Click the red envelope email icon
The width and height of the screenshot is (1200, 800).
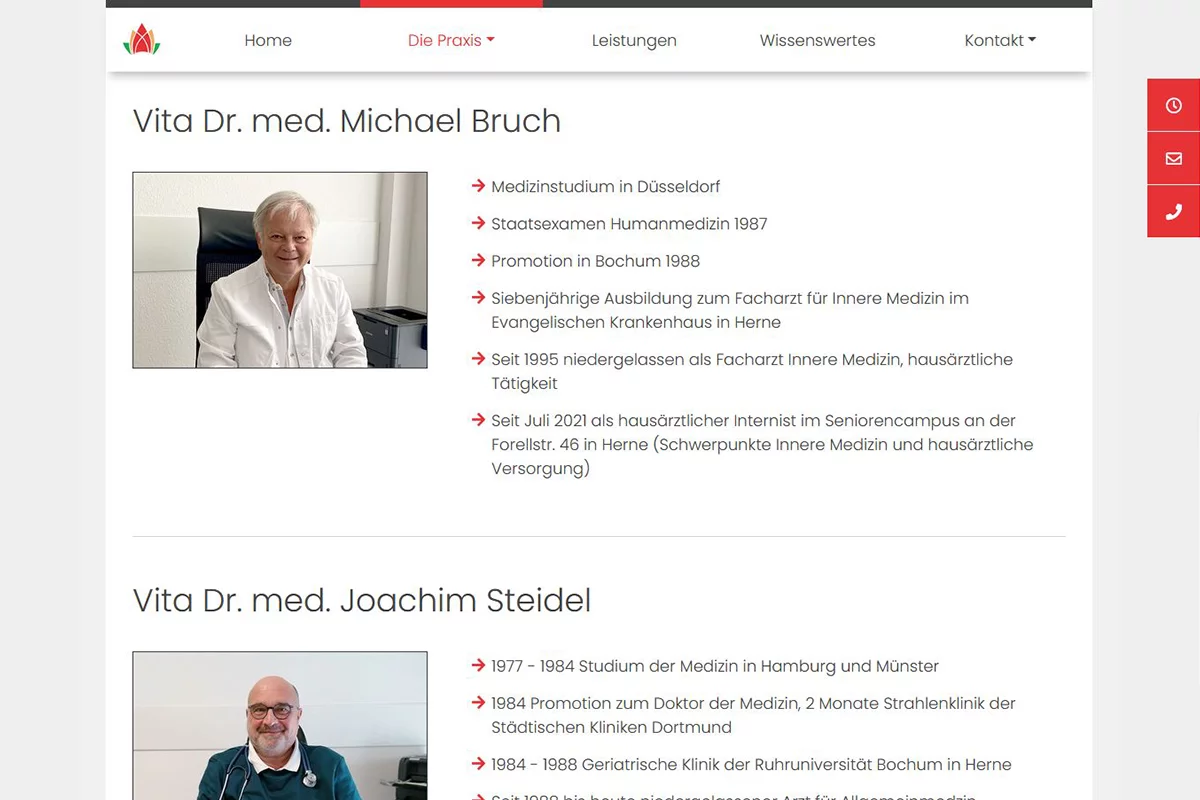(1174, 158)
